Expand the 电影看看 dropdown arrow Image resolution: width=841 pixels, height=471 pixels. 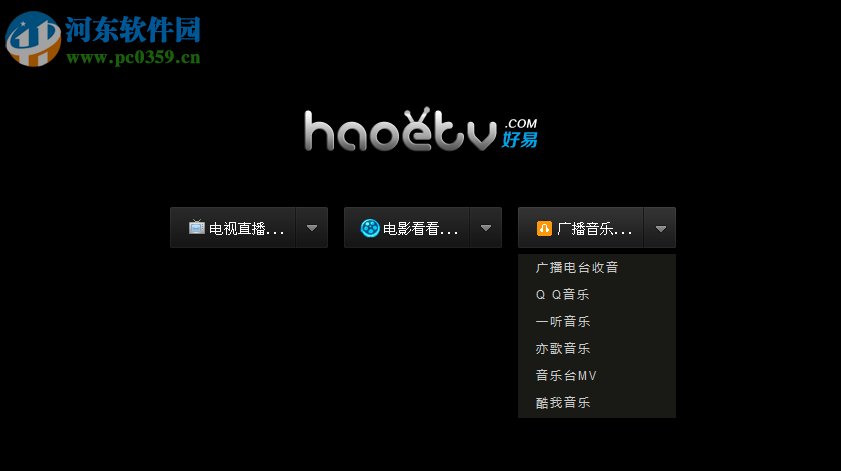[486, 227]
